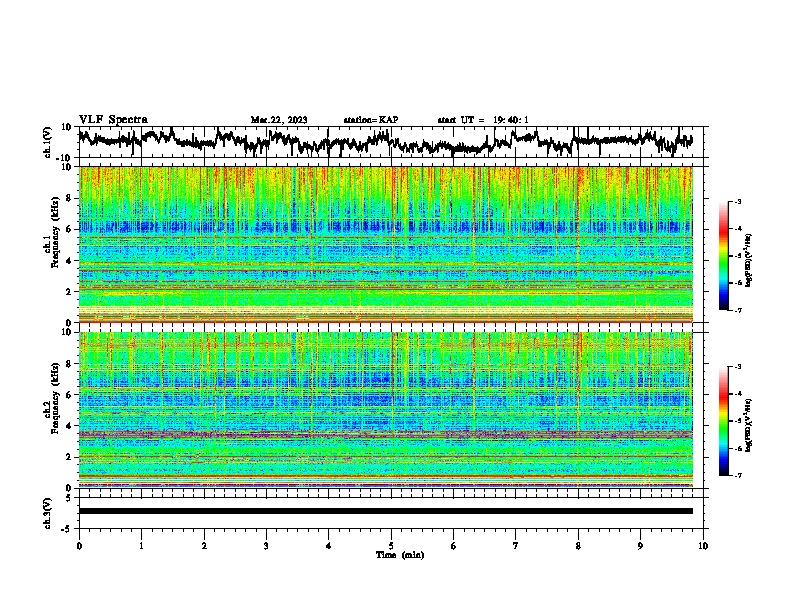Click the "2" kHz tick on ch.2 frequency axis
The image size is (792, 612).
69,457
